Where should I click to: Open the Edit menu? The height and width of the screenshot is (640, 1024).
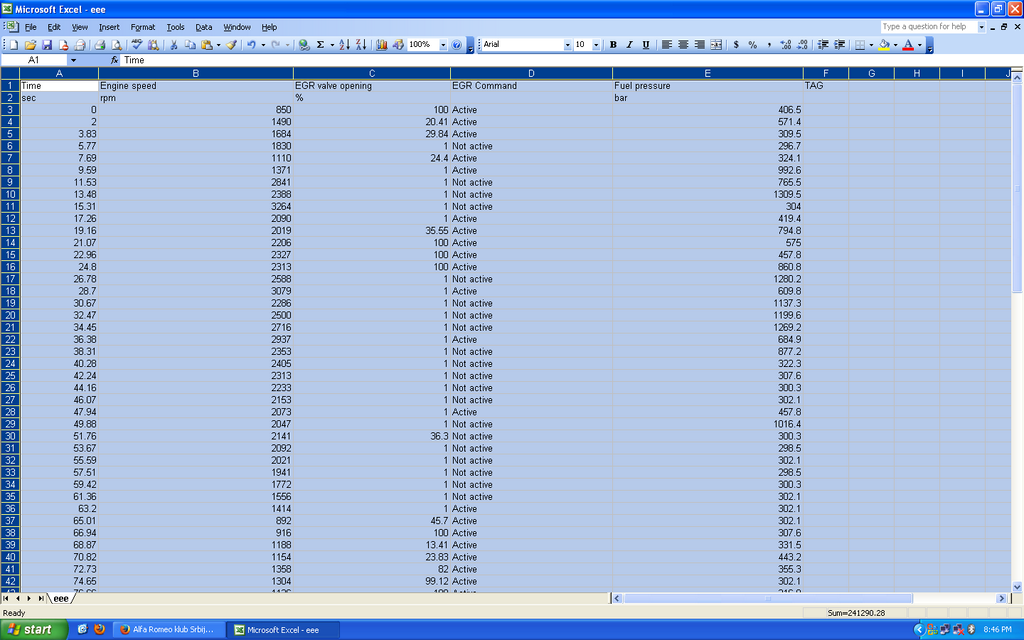pyautogui.click(x=54, y=27)
